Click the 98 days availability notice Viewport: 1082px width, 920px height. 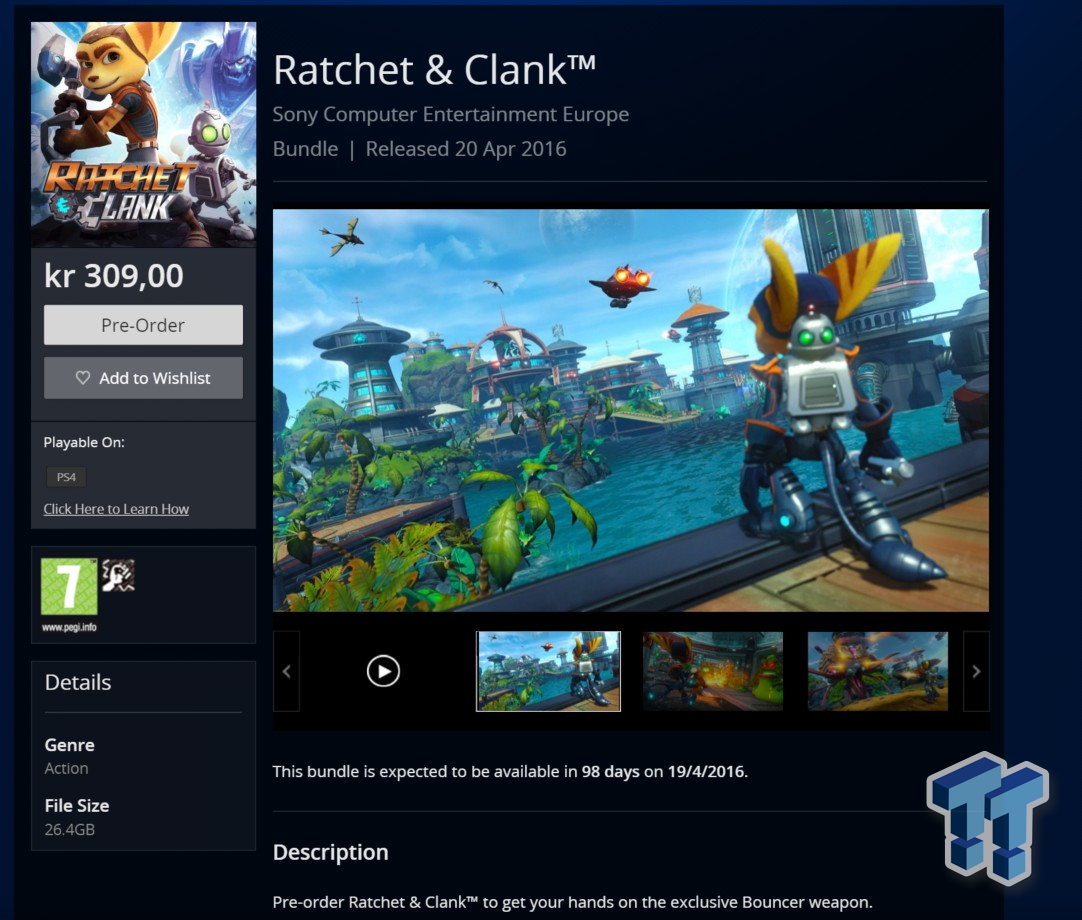tap(510, 771)
